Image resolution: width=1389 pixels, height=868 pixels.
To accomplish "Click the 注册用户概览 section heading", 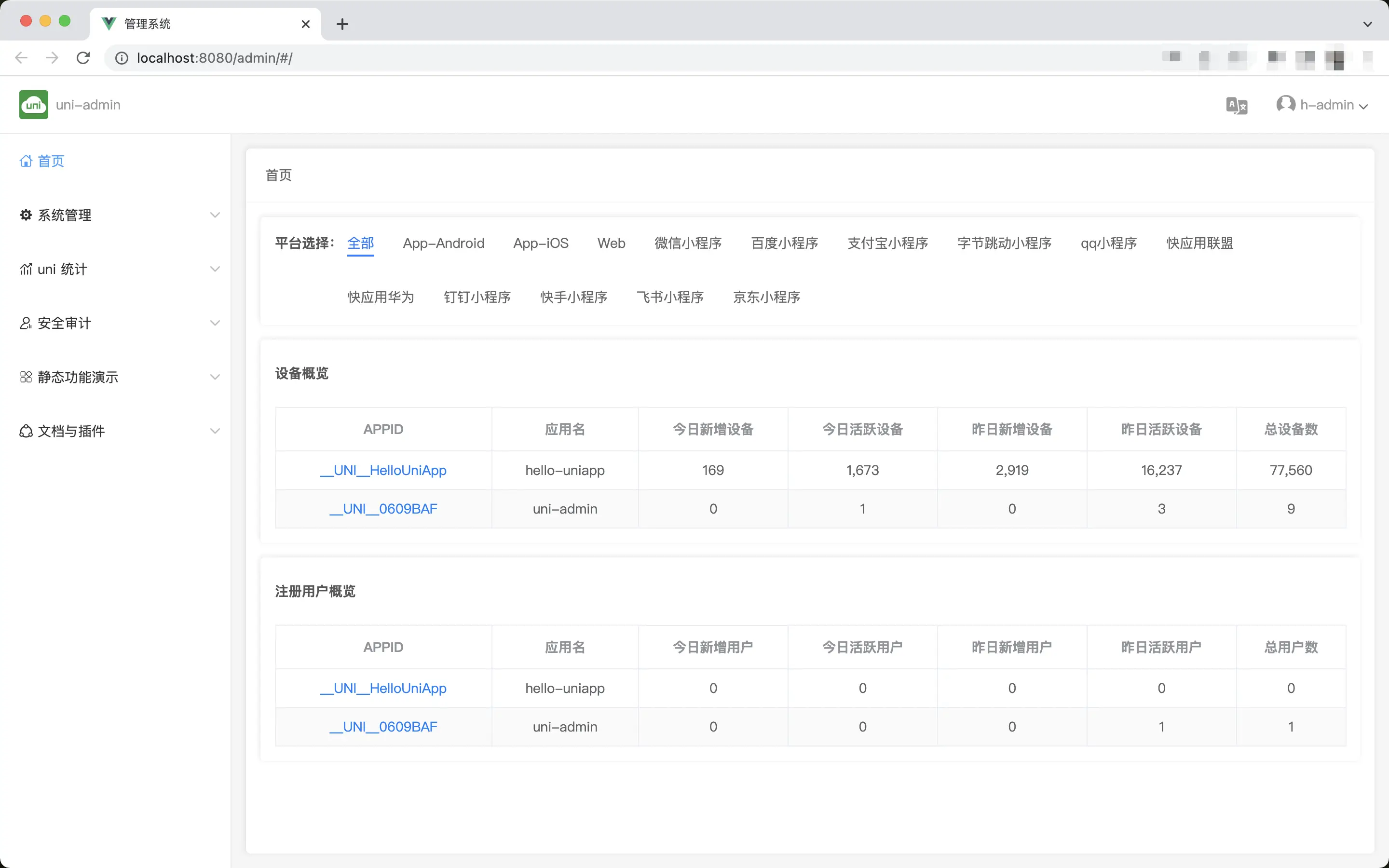I will point(315,591).
